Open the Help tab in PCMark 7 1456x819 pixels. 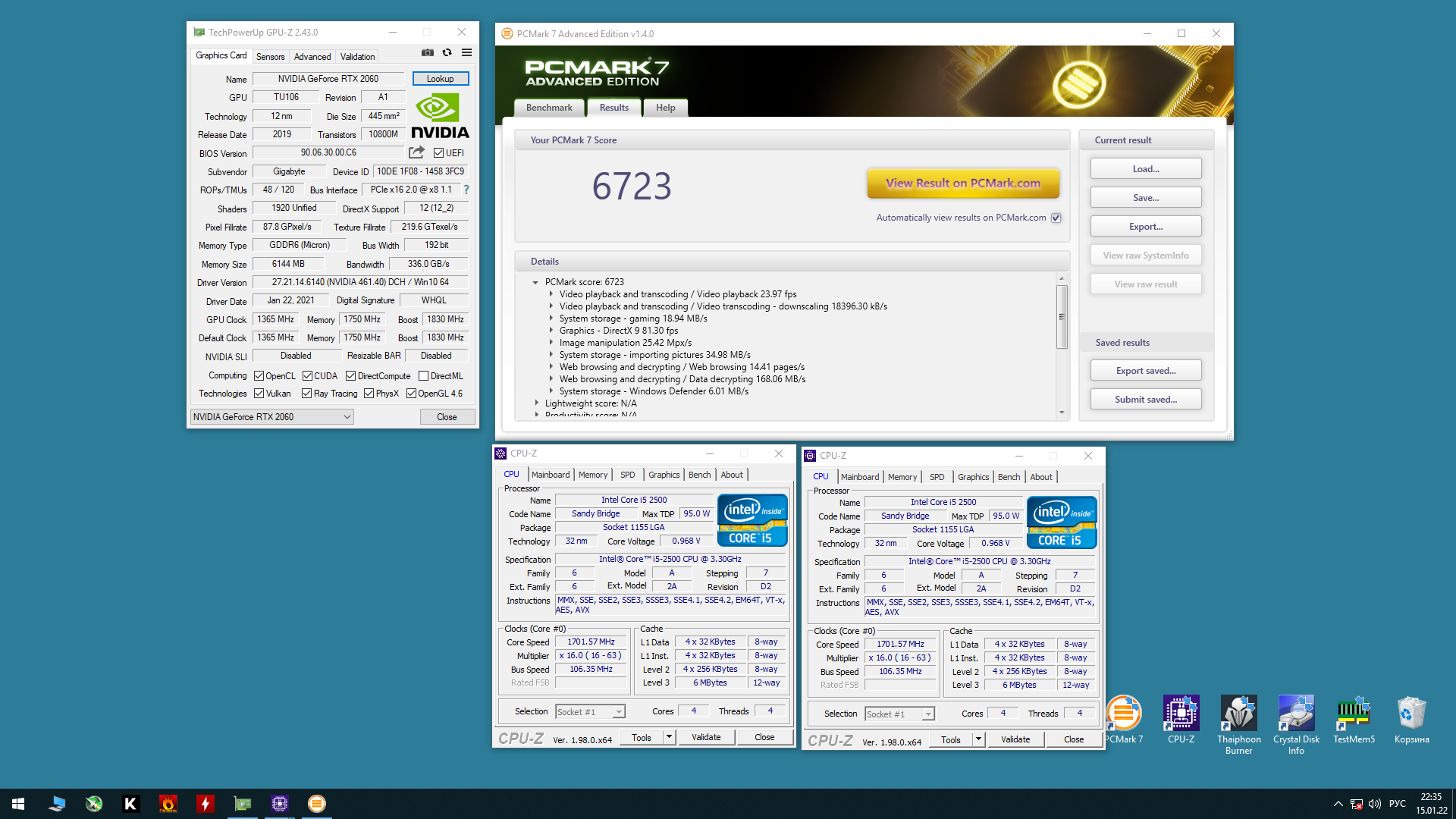[665, 108]
